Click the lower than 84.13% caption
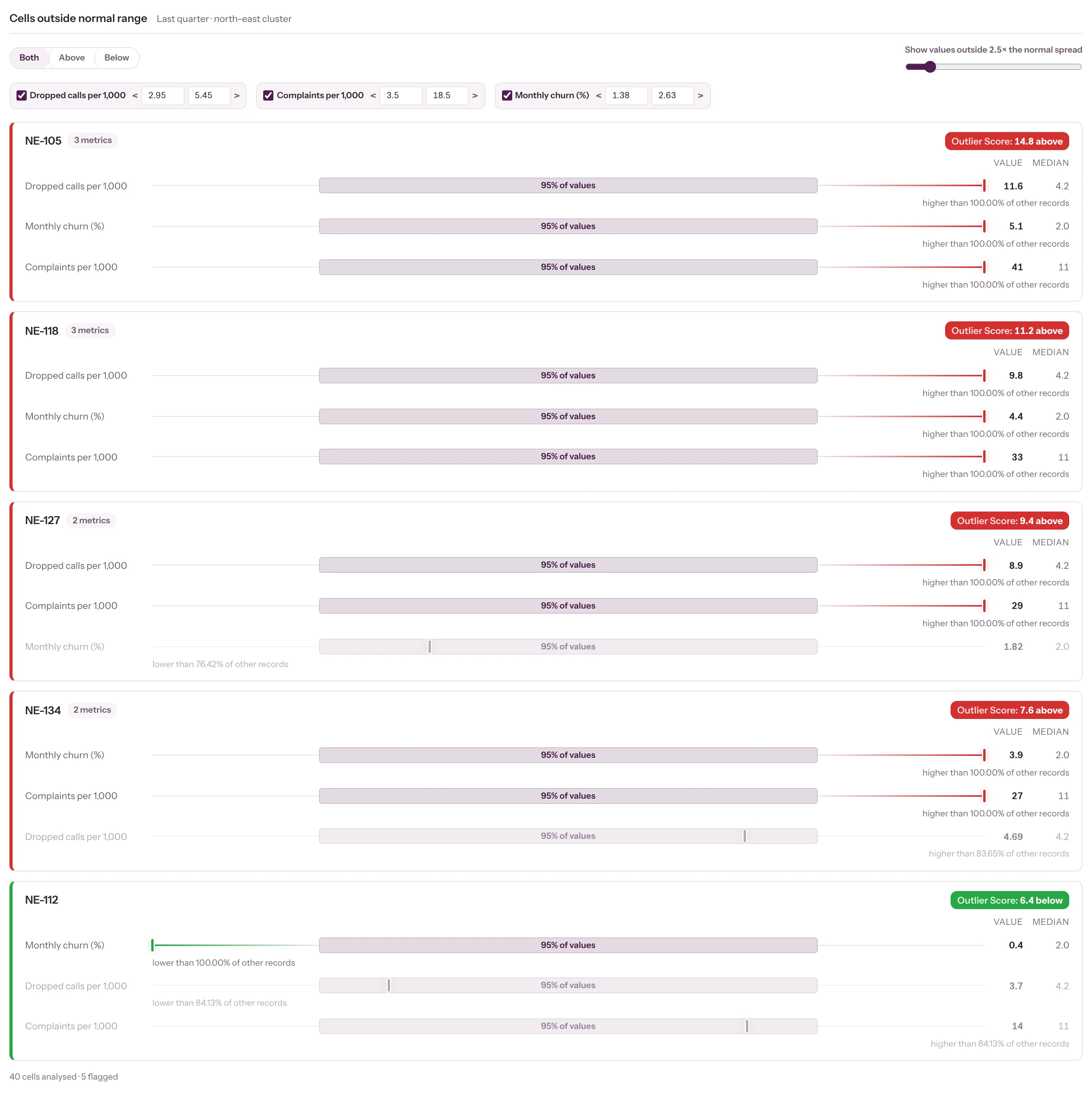Screen dimensions: 1092x1093 pyautogui.click(x=220, y=1003)
